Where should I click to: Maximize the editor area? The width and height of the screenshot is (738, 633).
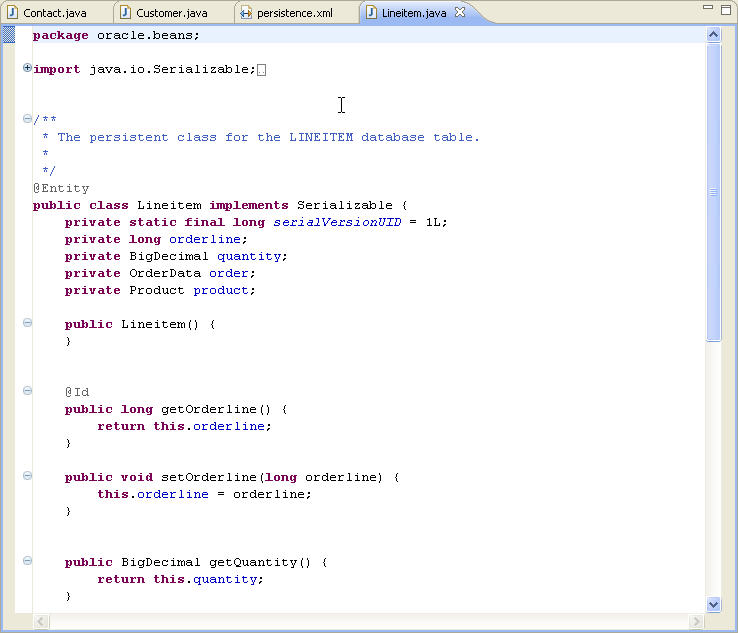(x=726, y=9)
